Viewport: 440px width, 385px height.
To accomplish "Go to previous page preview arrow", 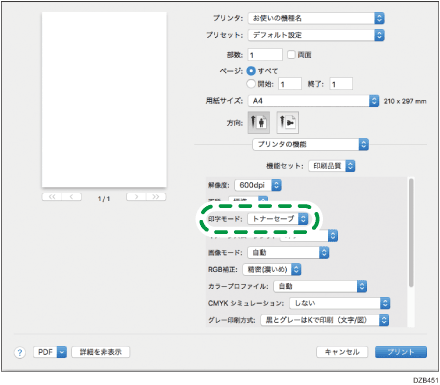I will 72,197.
